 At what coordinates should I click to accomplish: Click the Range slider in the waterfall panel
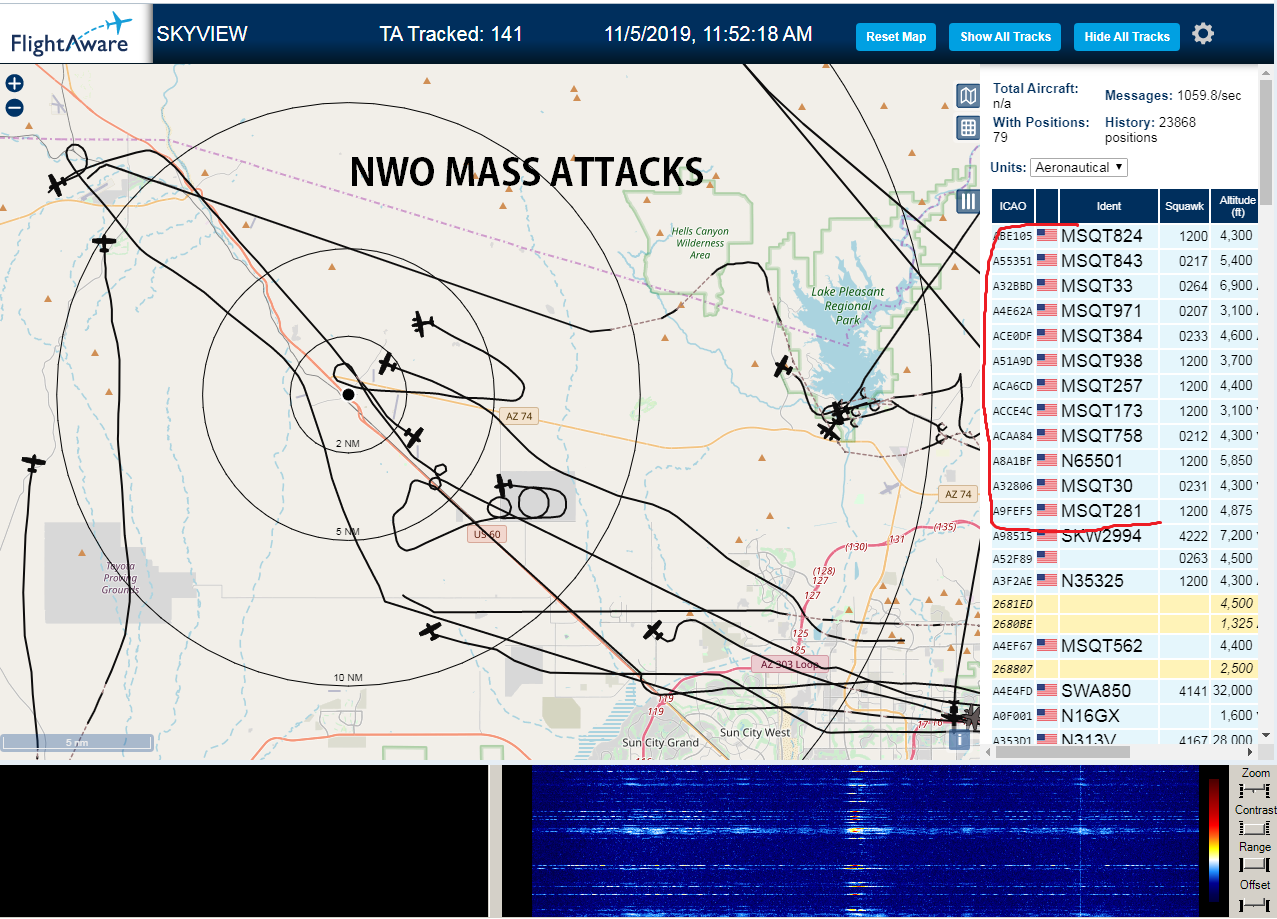click(x=1254, y=865)
